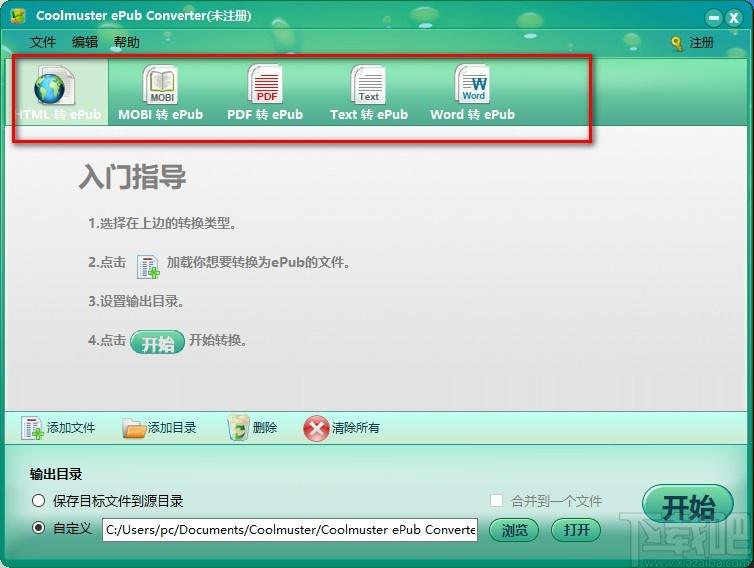Open the 编辑 menu
The height and width of the screenshot is (568, 754).
(x=85, y=42)
